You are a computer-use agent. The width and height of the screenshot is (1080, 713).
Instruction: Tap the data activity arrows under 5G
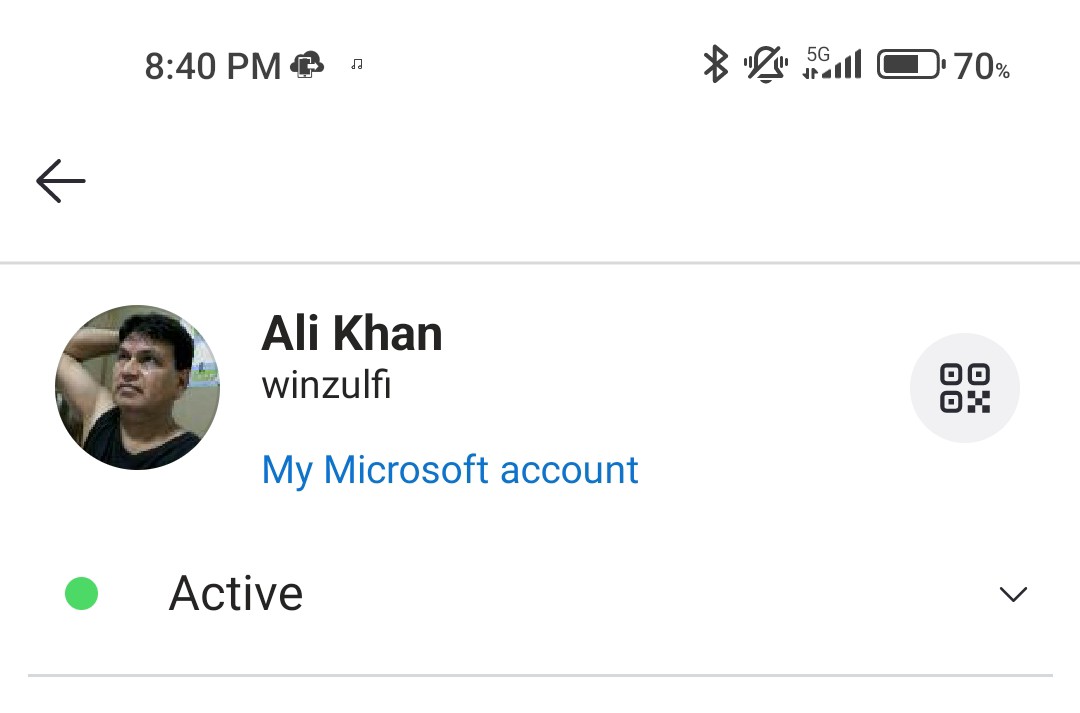pos(811,73)
